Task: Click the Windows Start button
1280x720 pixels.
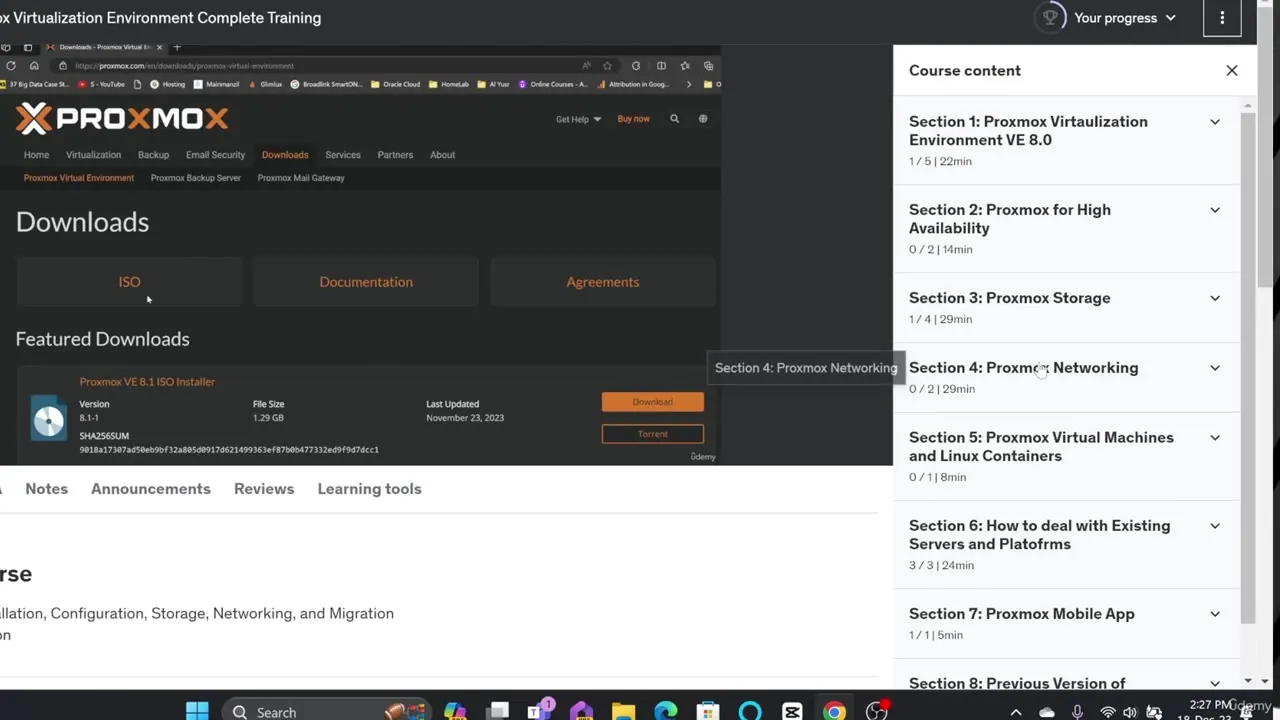Action: coord(197,712)
